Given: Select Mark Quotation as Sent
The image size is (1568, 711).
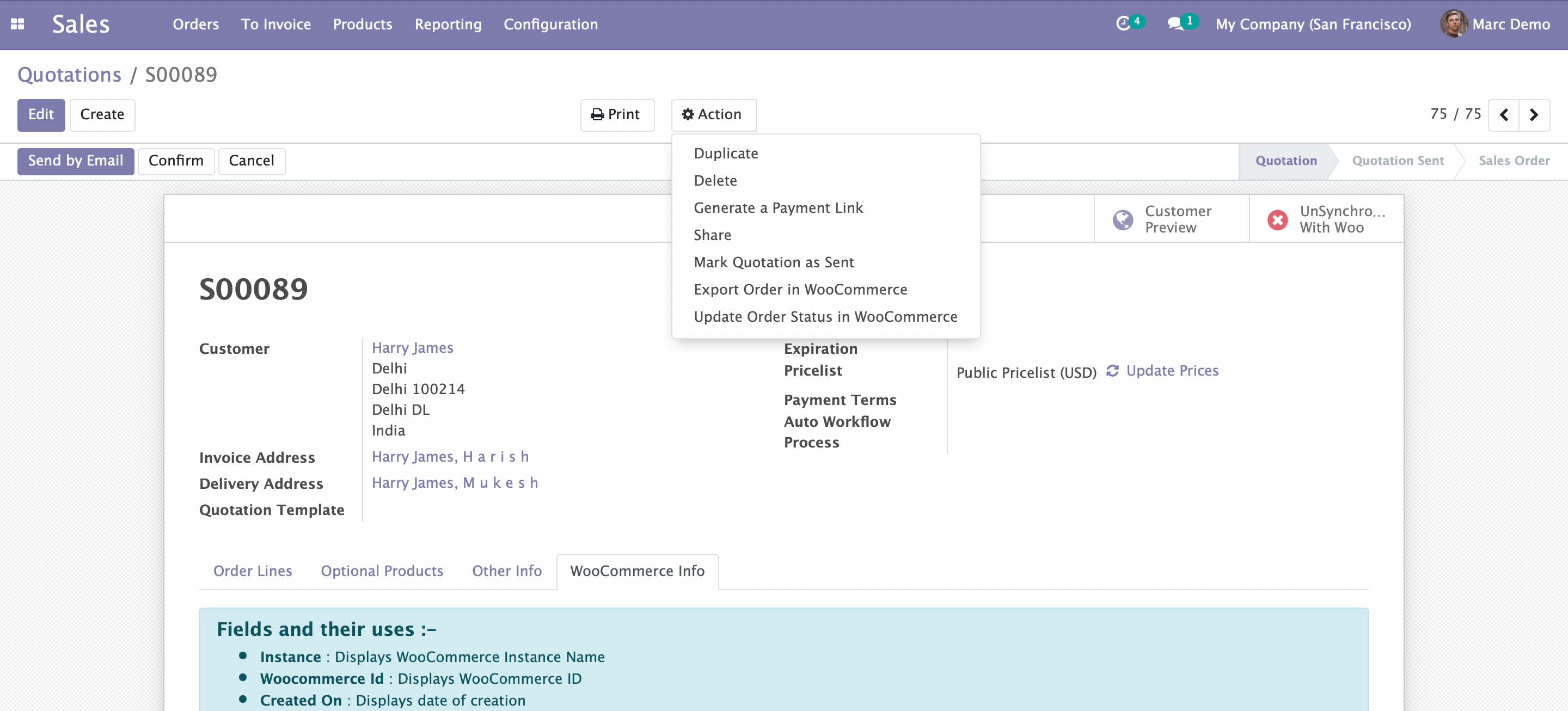Looking at the screenshot, I should click(x=773, y=262).
